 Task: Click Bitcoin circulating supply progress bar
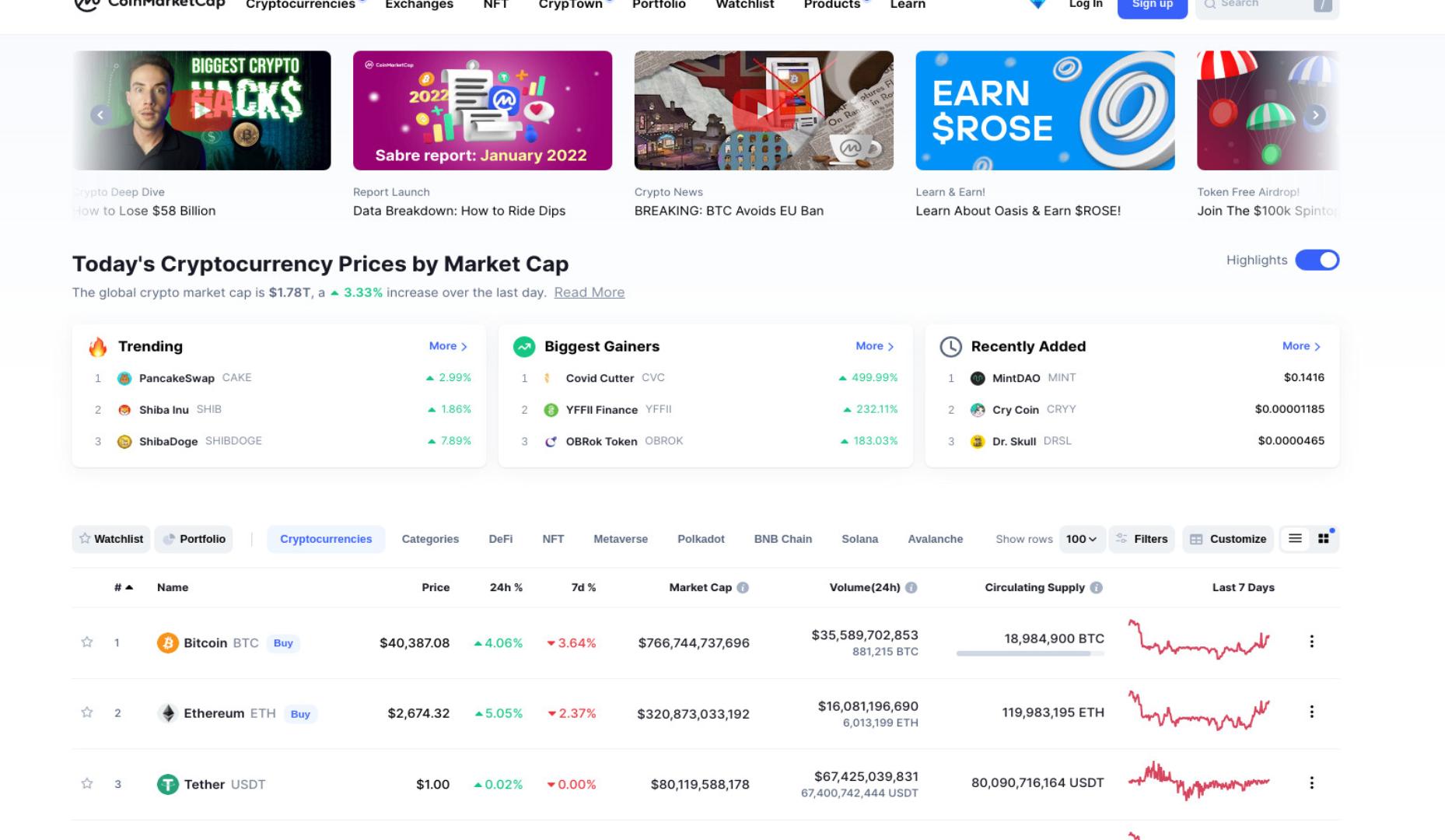pos(1030,654)
